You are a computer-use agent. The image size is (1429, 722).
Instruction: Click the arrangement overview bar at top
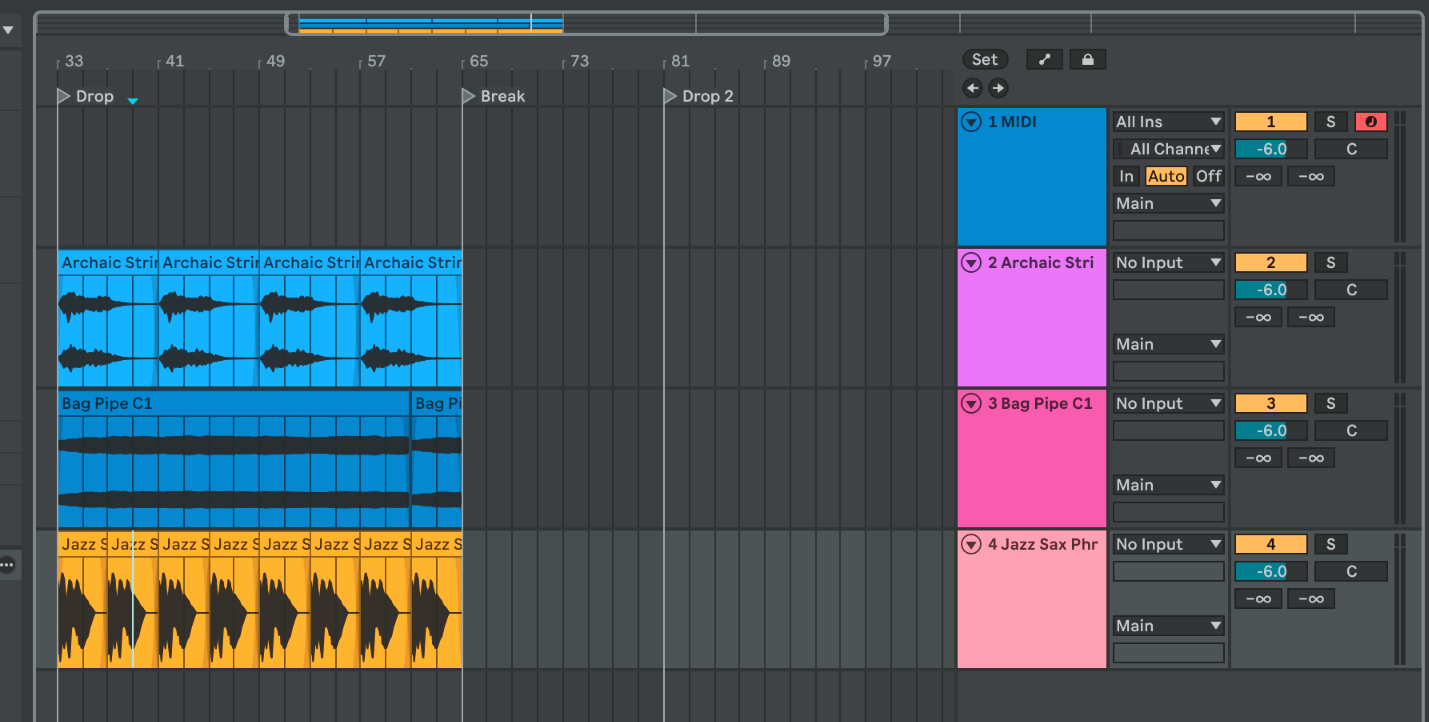tap(728, 23)
